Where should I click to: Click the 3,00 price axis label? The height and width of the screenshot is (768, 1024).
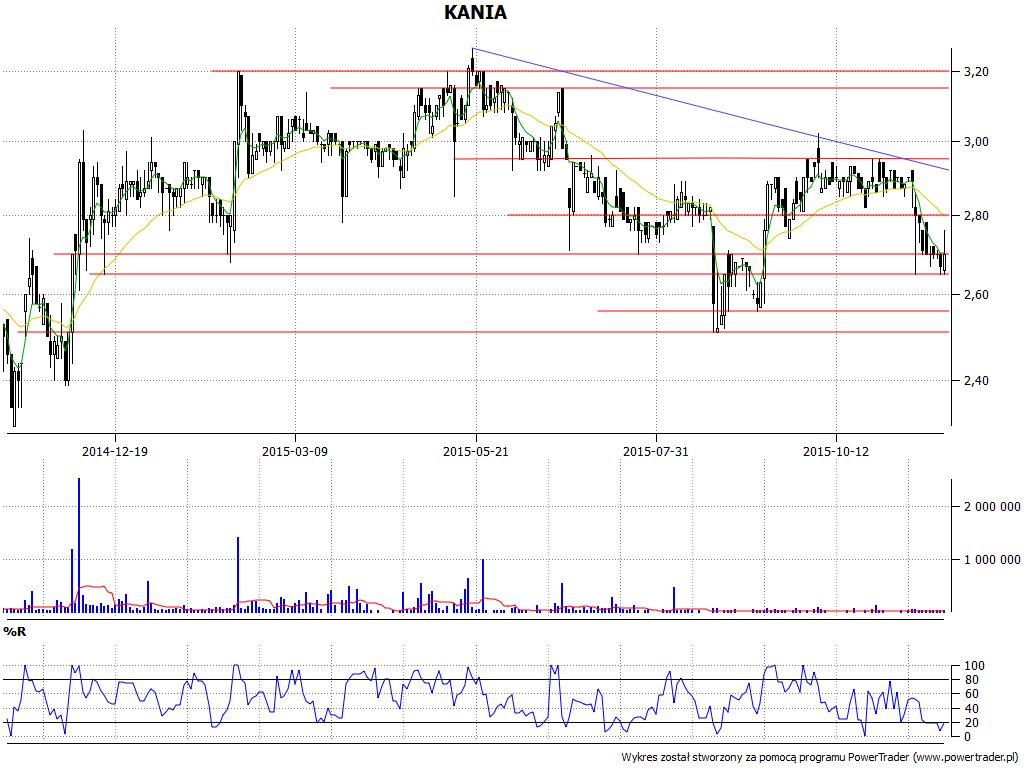pyautogui.click(x=976, y=142)
